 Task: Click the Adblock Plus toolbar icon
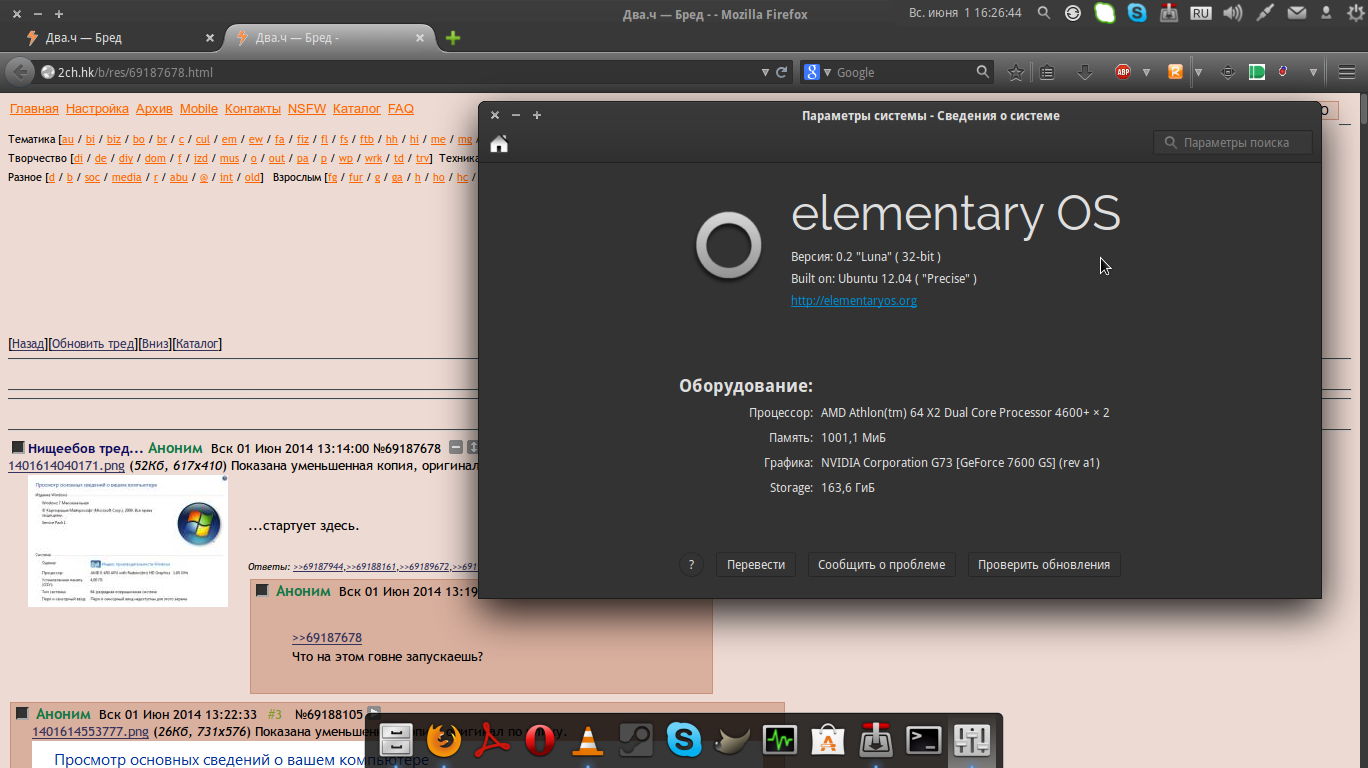pyautogui.click(x=1123, y=72)
